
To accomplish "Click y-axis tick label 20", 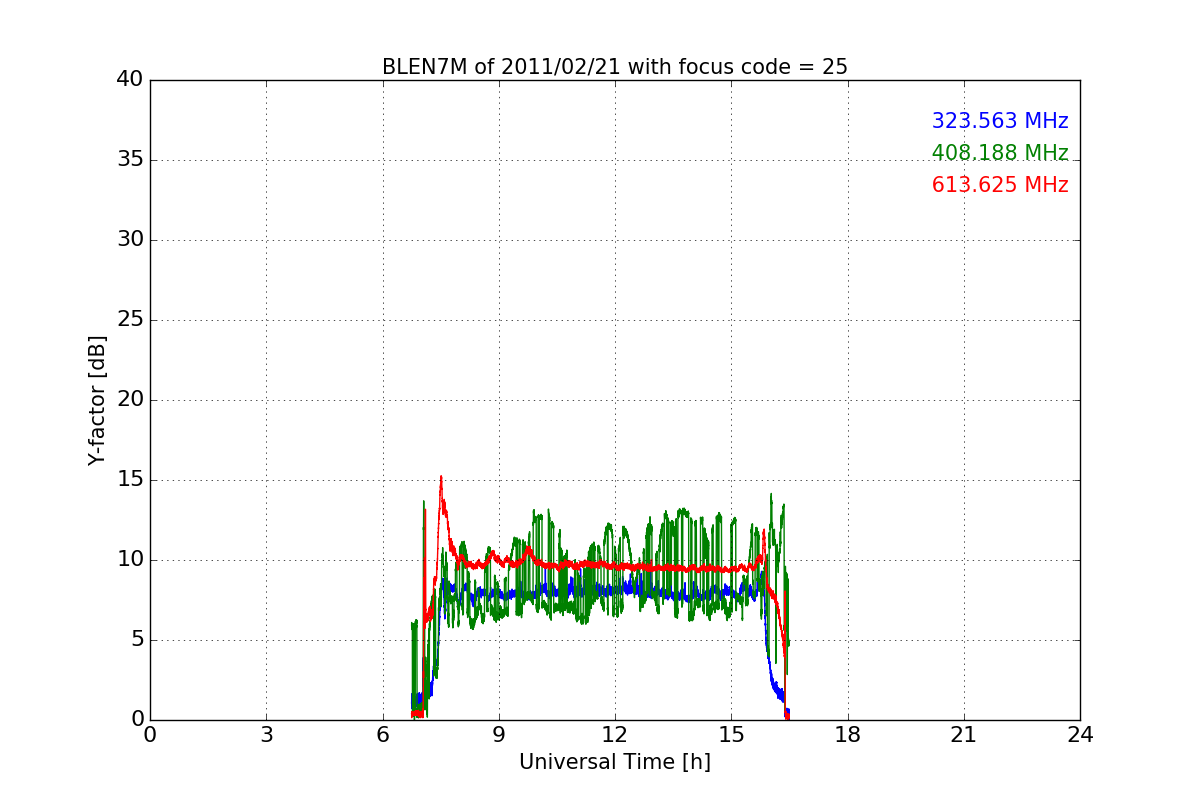I will [129, 400].
